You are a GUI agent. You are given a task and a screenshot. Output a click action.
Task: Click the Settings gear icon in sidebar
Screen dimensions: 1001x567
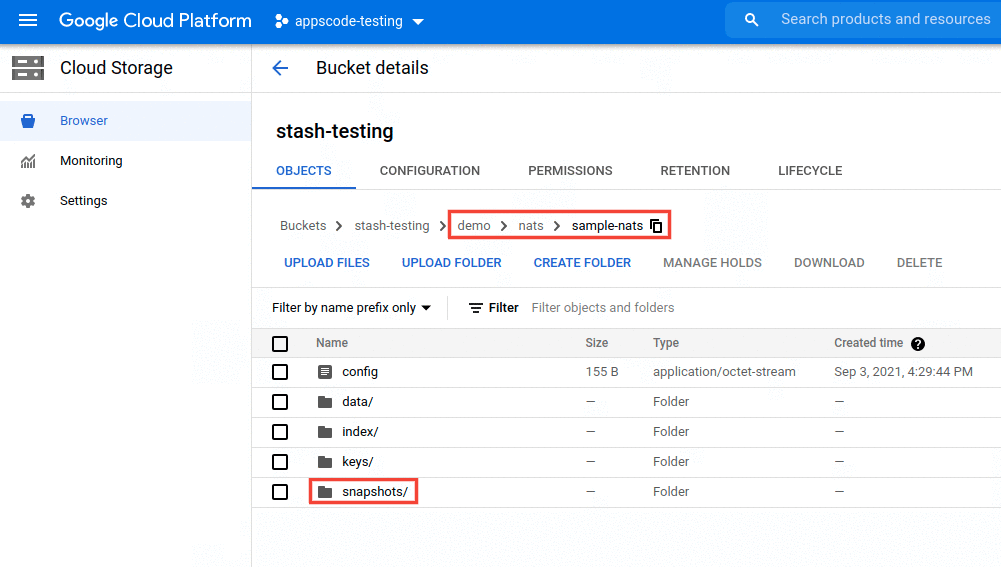(x=28, y=201)
